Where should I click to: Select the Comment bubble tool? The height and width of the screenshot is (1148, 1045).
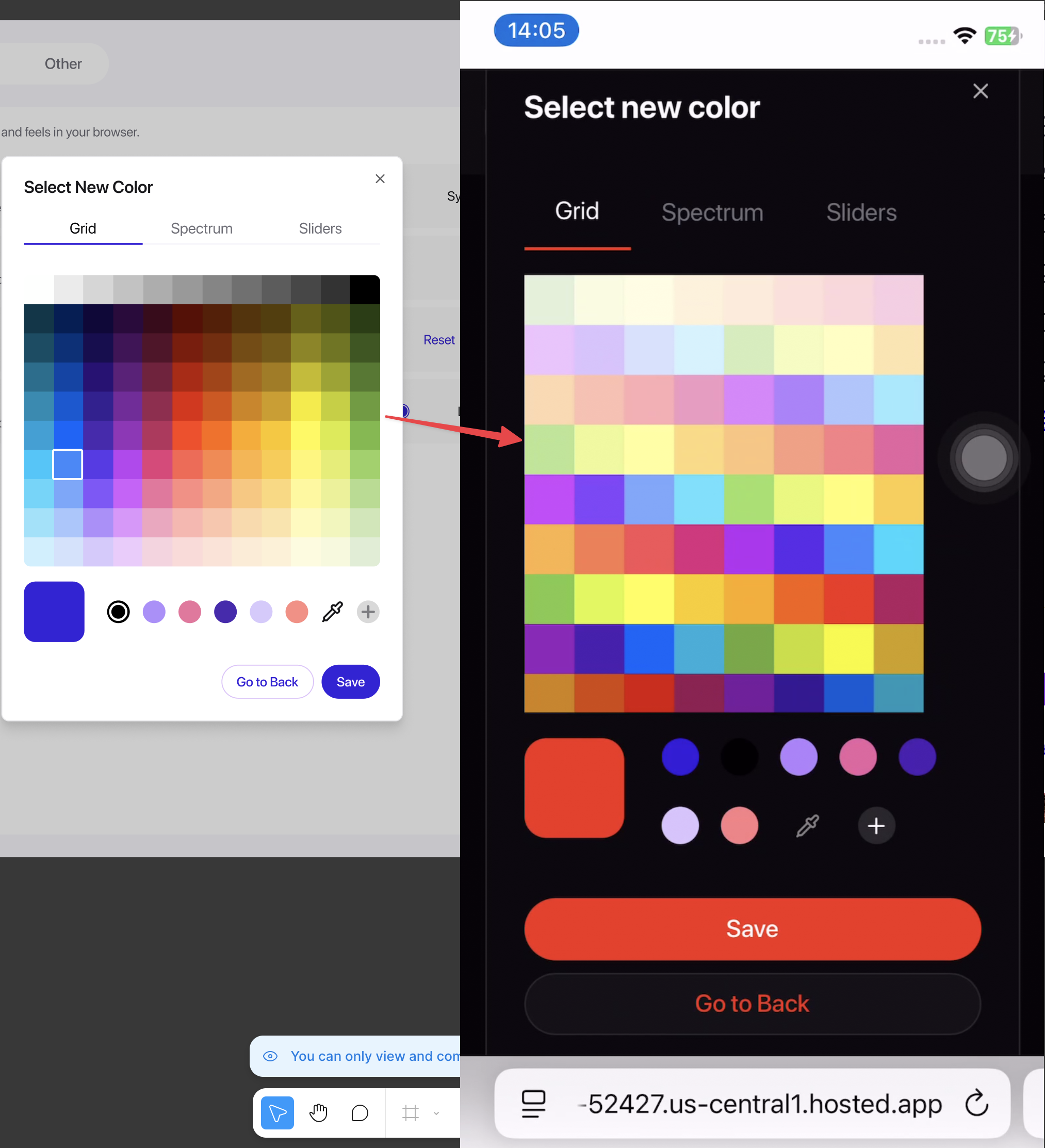360,1113
